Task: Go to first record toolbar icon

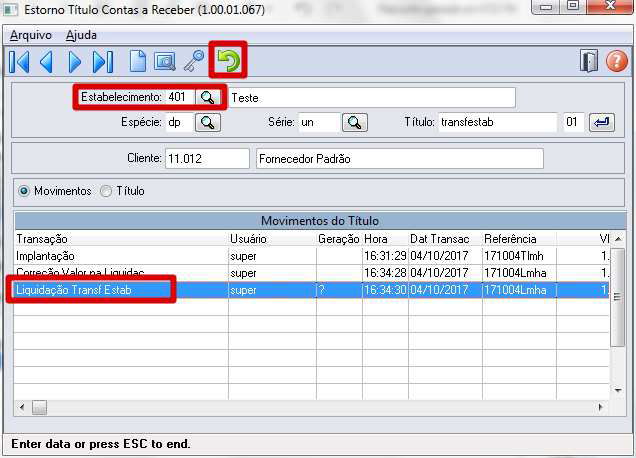Action: point(19,62)
